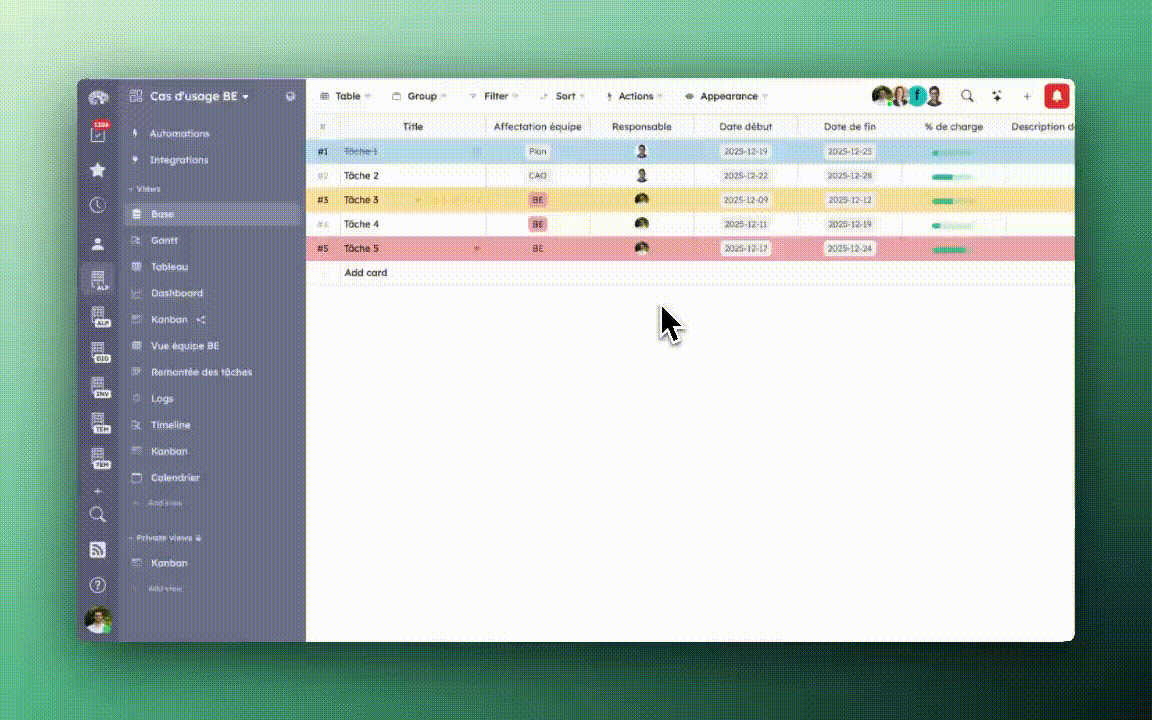Open the Tâche 2 title cell
Screen dimensions: 1152x720
pos(412,176)
